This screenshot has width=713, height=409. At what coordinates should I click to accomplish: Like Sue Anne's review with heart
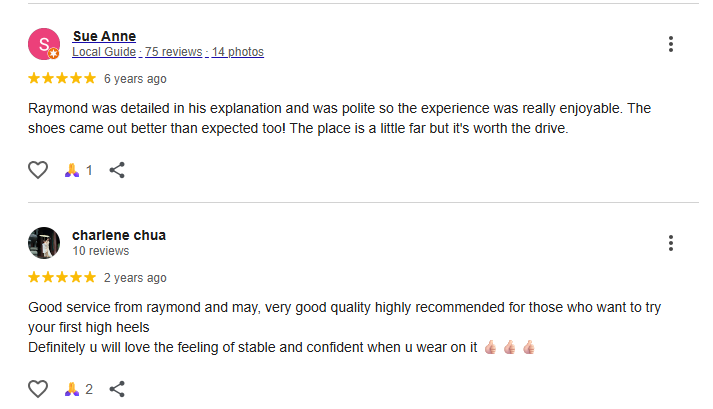point(38,170)
